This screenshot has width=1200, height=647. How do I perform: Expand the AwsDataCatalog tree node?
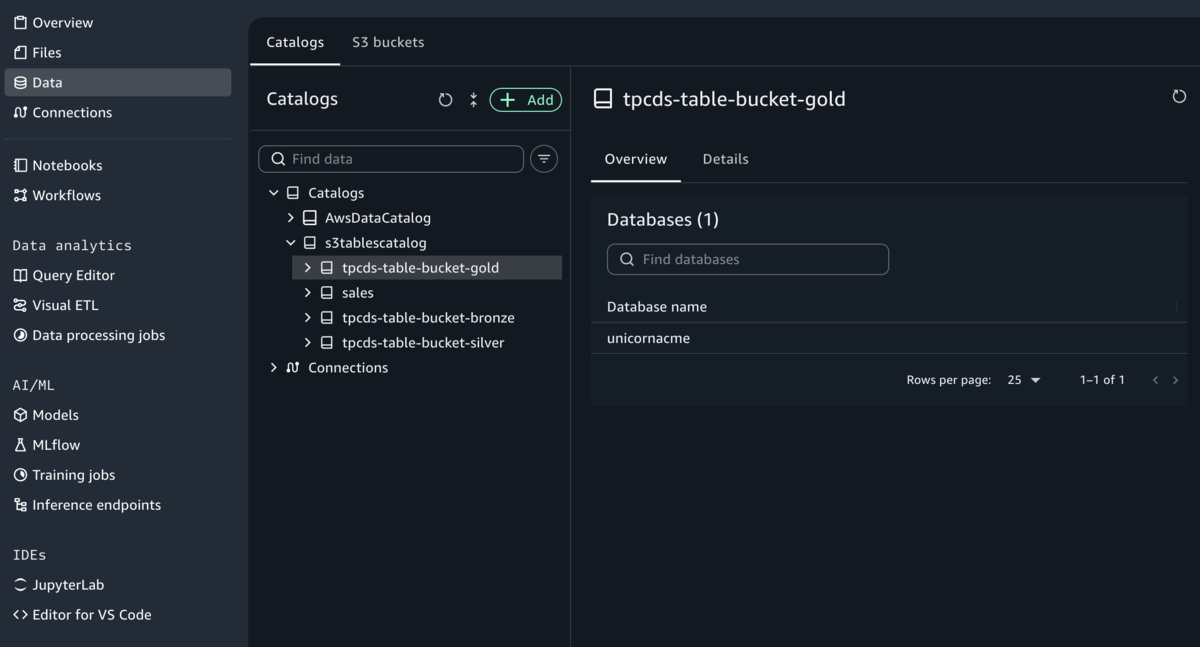pyautogui.click(x=291, y=218)
